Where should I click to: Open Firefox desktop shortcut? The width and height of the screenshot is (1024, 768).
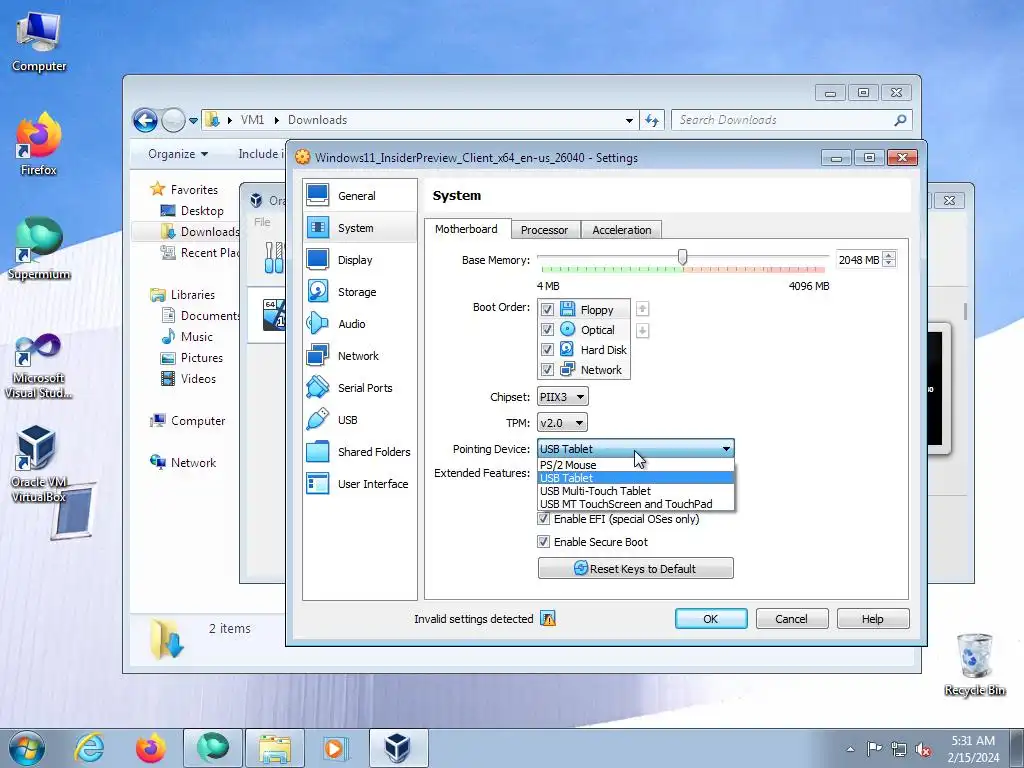pyautogui.click(x=39, y=144)
